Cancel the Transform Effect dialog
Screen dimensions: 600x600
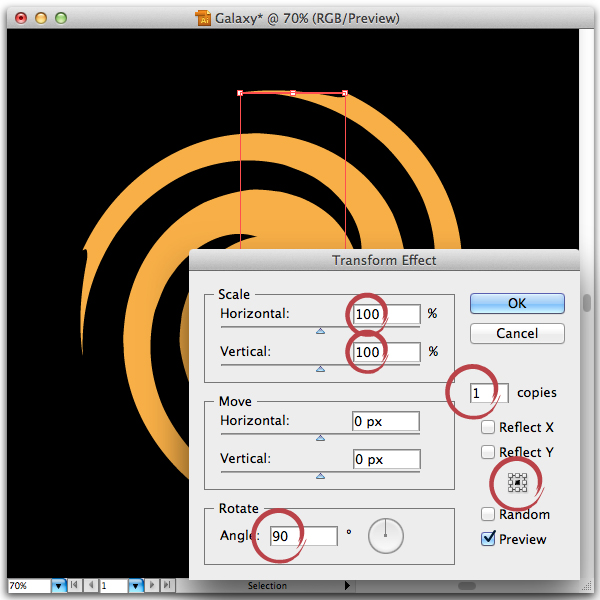tap(517, 333)
